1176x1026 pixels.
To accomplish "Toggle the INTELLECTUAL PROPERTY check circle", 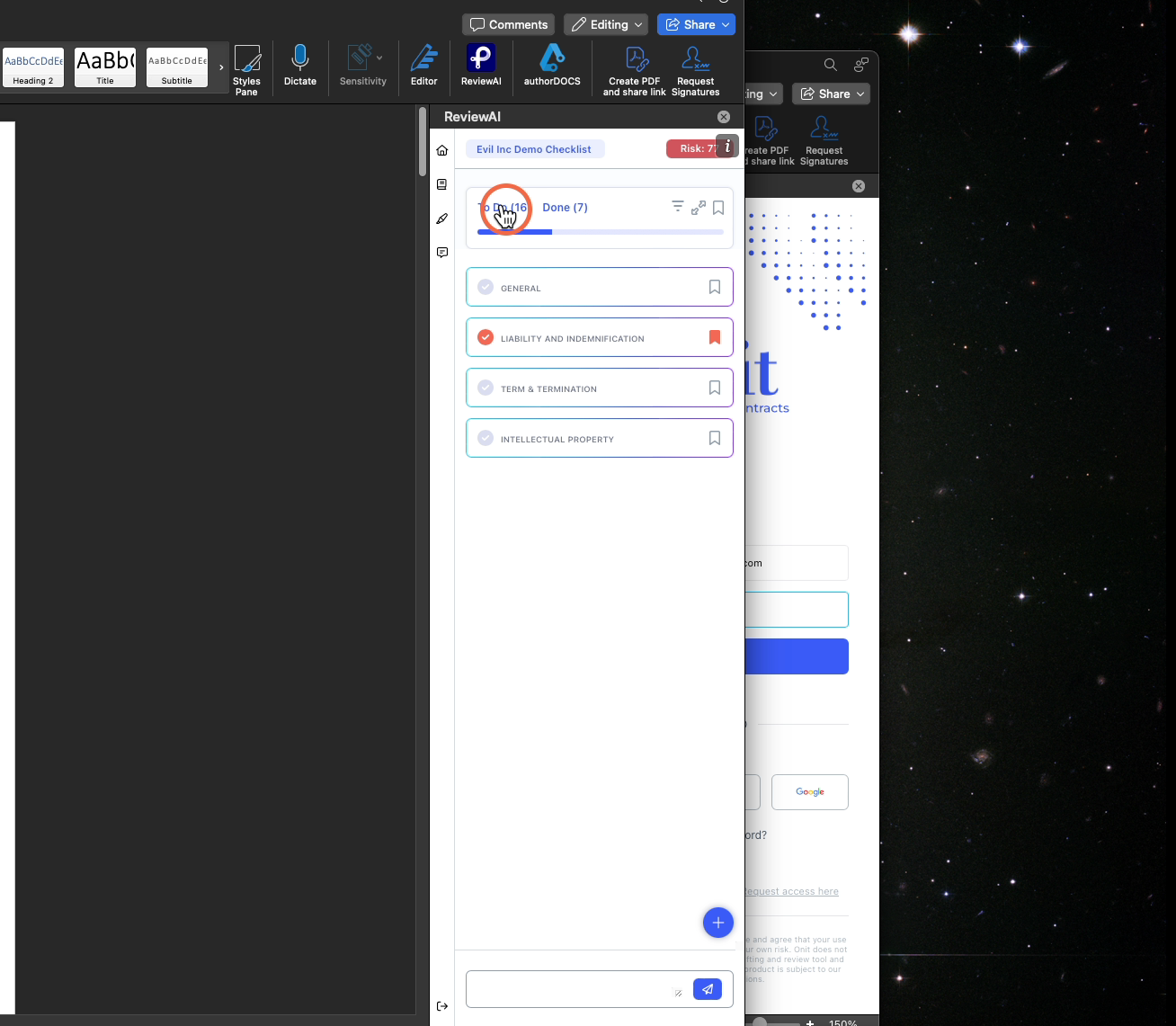I will [x=486, y=438].
